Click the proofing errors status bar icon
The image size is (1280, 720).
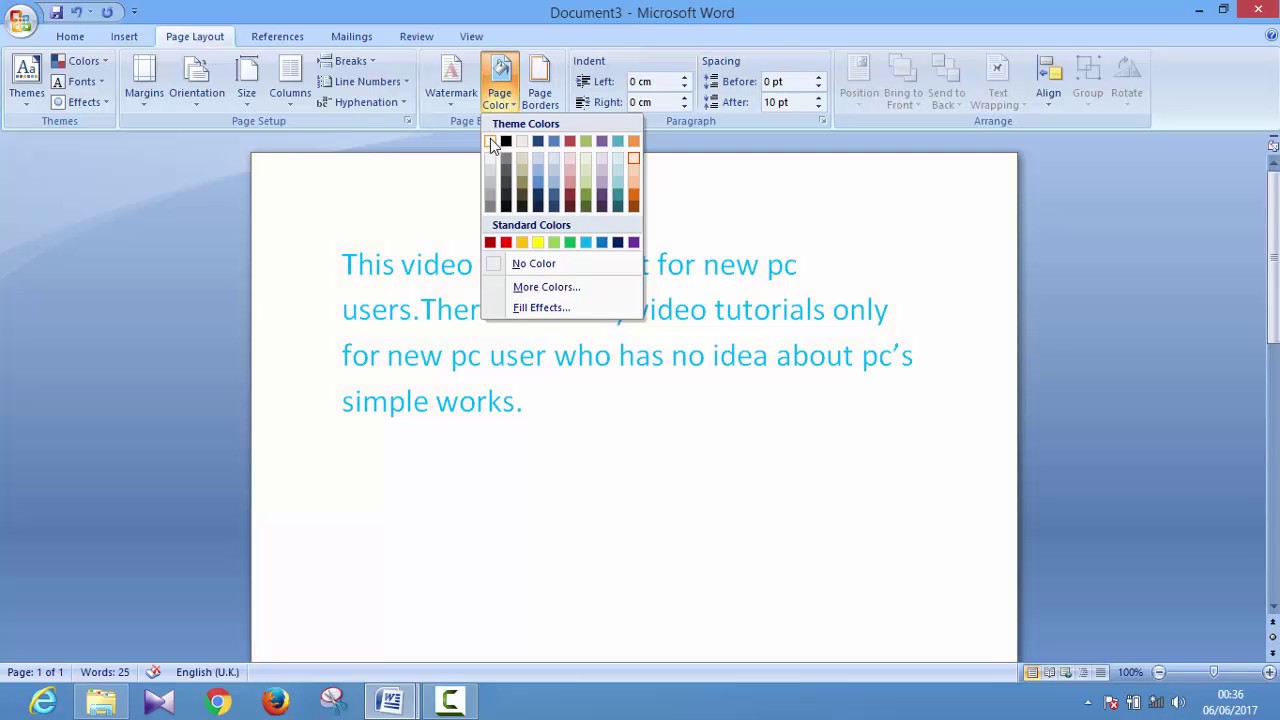tap(153, 672)
